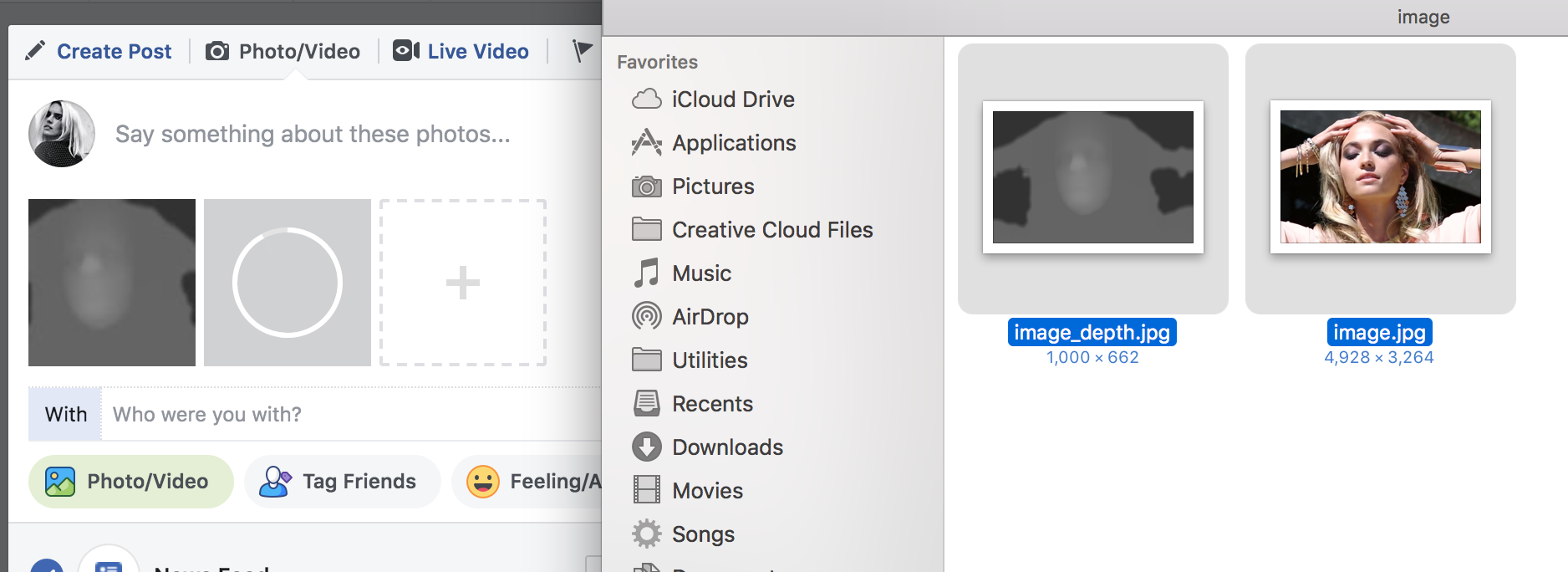The height and width of the screenshot is (572, 1568).
Task: Click the plus tile to add photos
Action: [463, 283]
